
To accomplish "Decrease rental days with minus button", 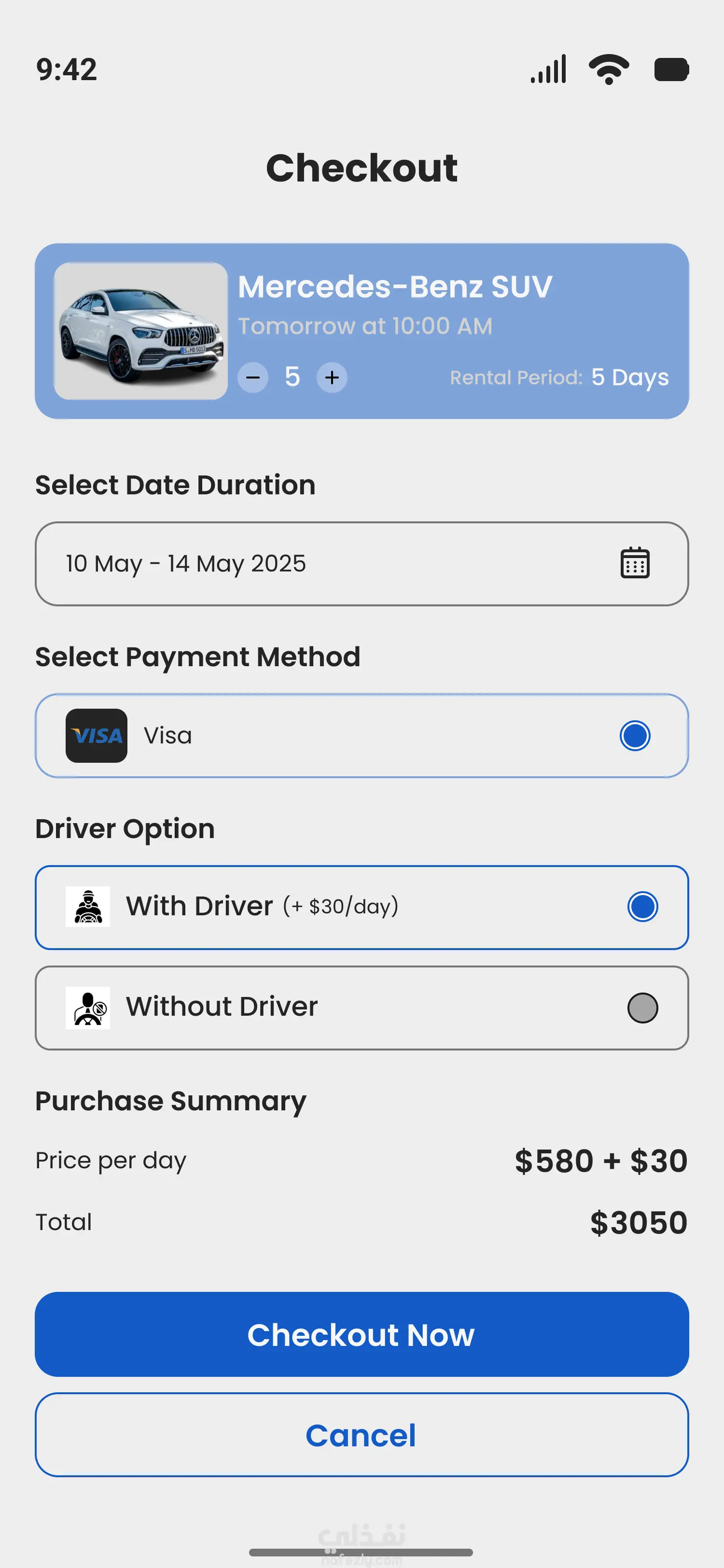I will (252, 378).
